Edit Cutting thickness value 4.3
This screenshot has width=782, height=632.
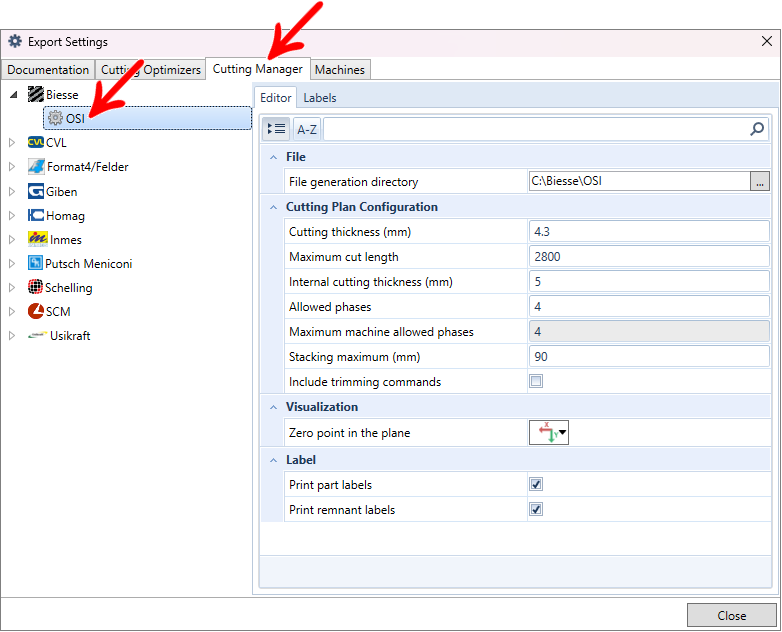point(649,231)
